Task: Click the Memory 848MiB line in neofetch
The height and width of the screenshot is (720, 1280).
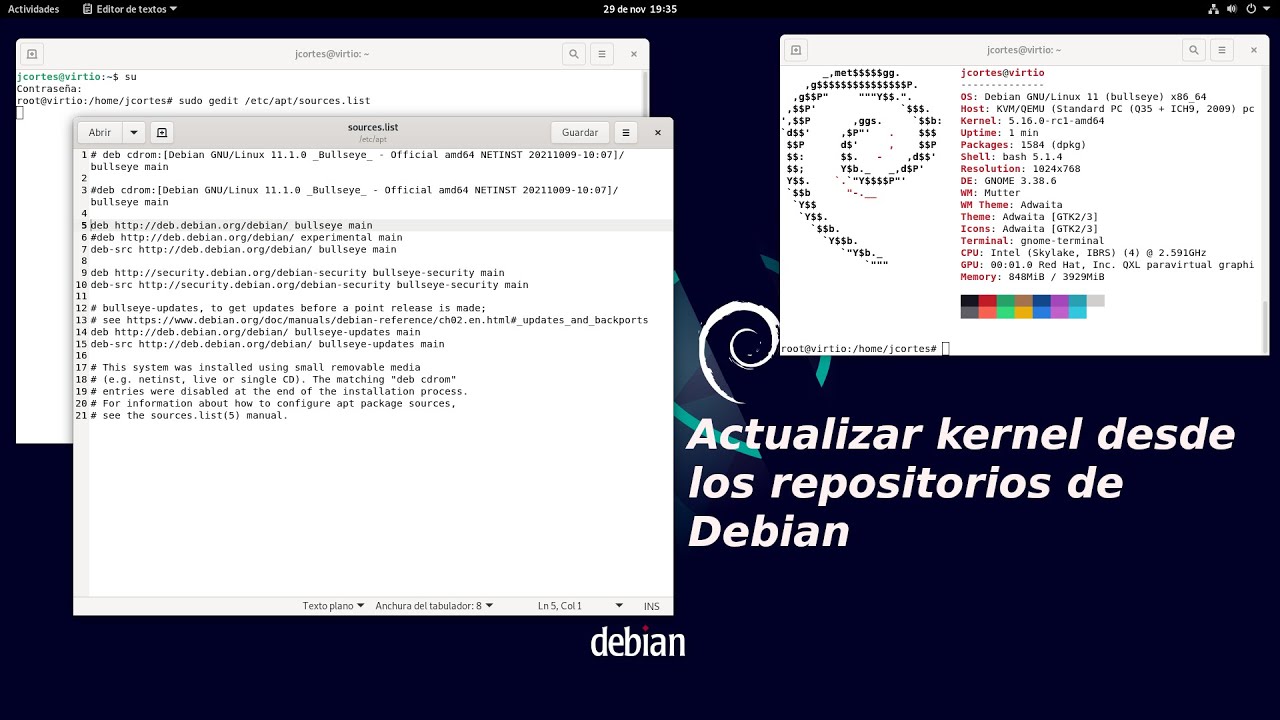Action: point(1032,277)
